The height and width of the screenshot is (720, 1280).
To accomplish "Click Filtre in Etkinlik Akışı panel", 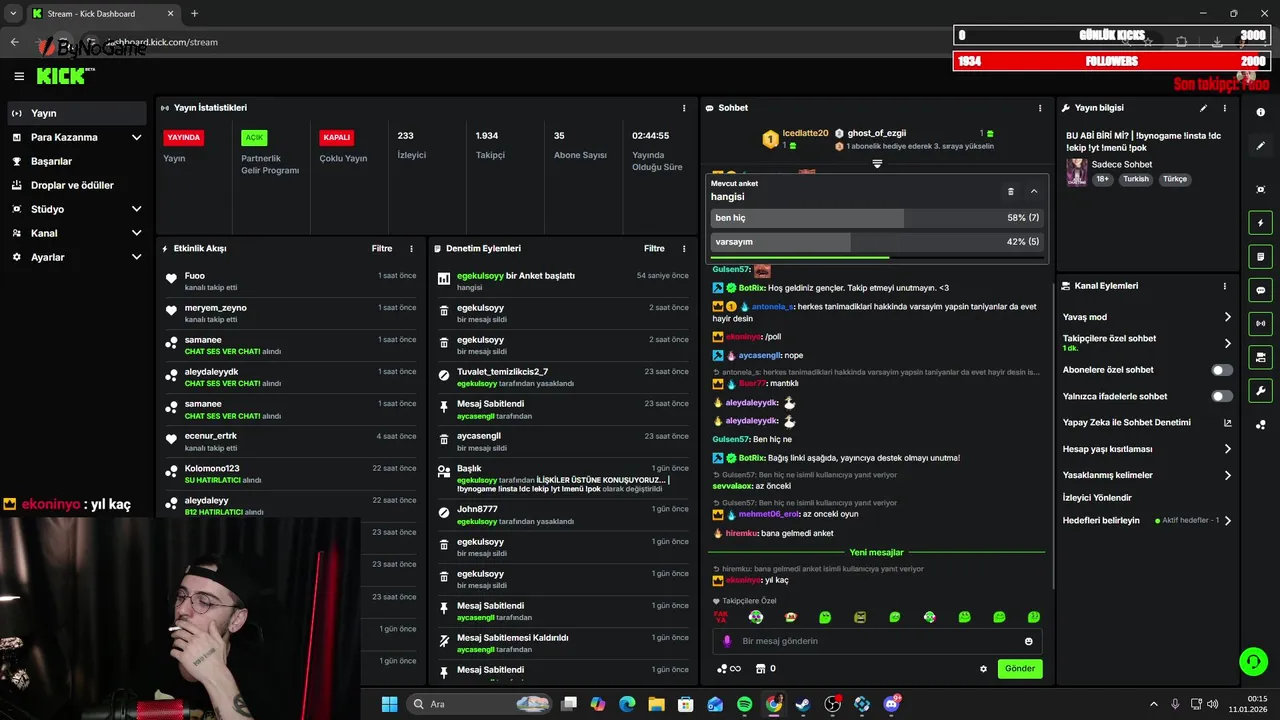I will (382, 249).
